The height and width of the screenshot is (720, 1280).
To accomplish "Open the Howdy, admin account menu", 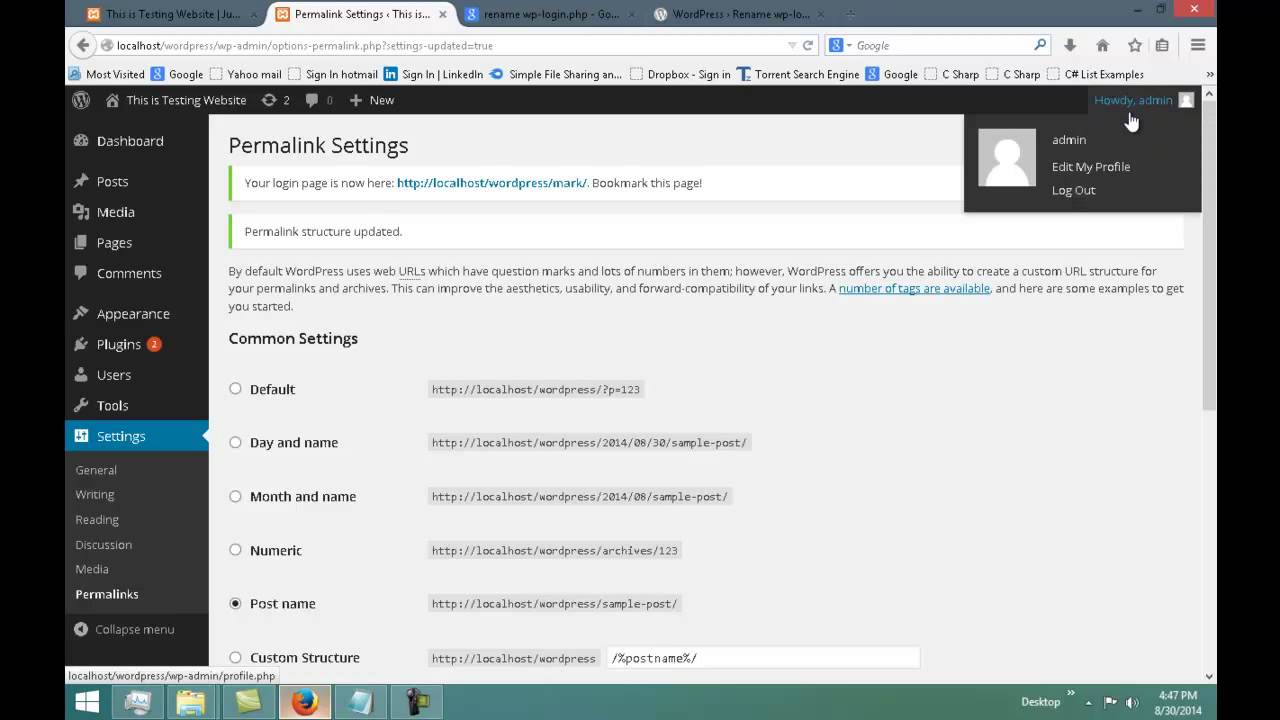I will [1143, 100].
